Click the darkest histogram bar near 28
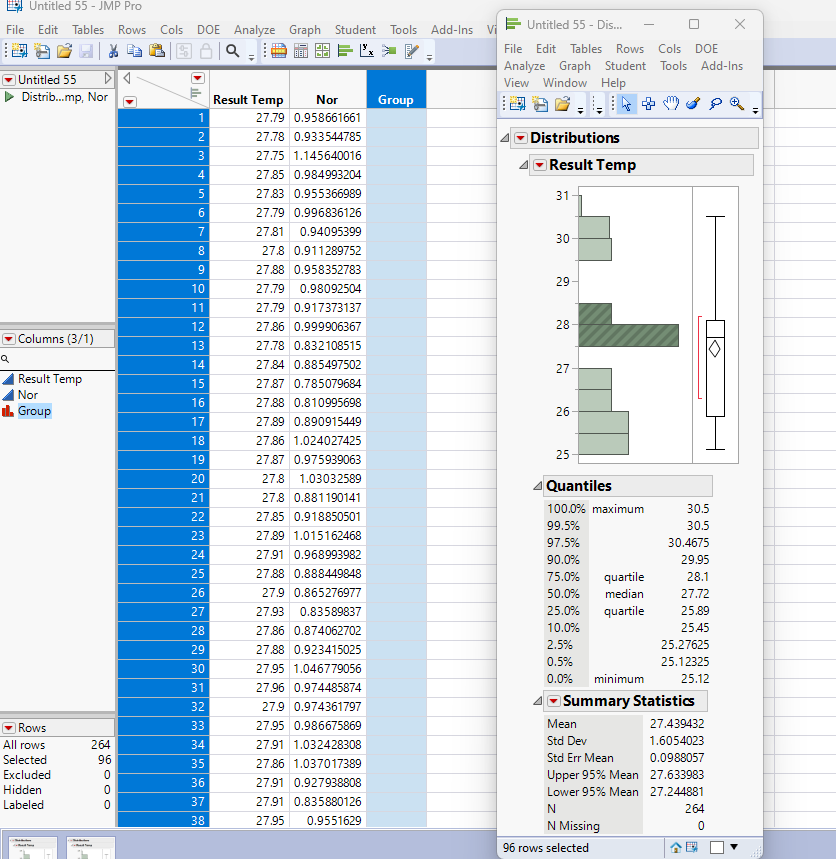The image size is (836, 859). (x=628, y=336)
